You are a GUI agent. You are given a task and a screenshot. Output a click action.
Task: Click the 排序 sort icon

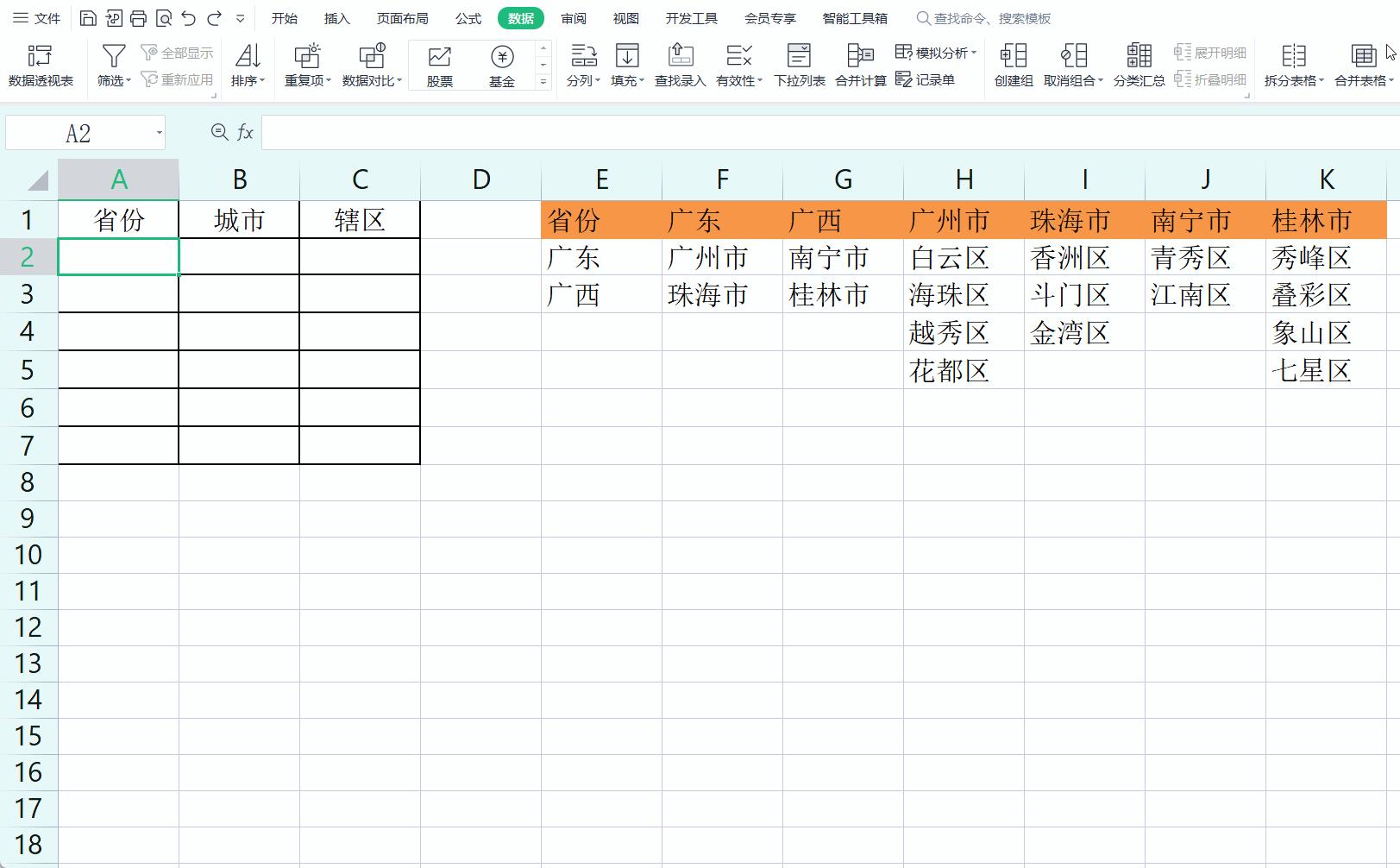[x=248, y=56]
